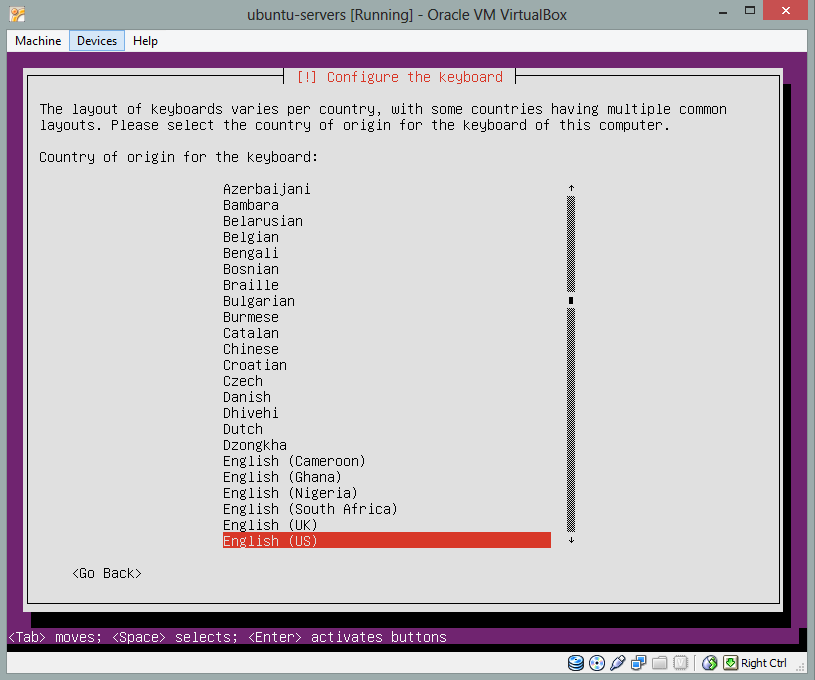Select Dutch keyboard
This screenshot has height=680, width=815.
(x=243, y=429)
